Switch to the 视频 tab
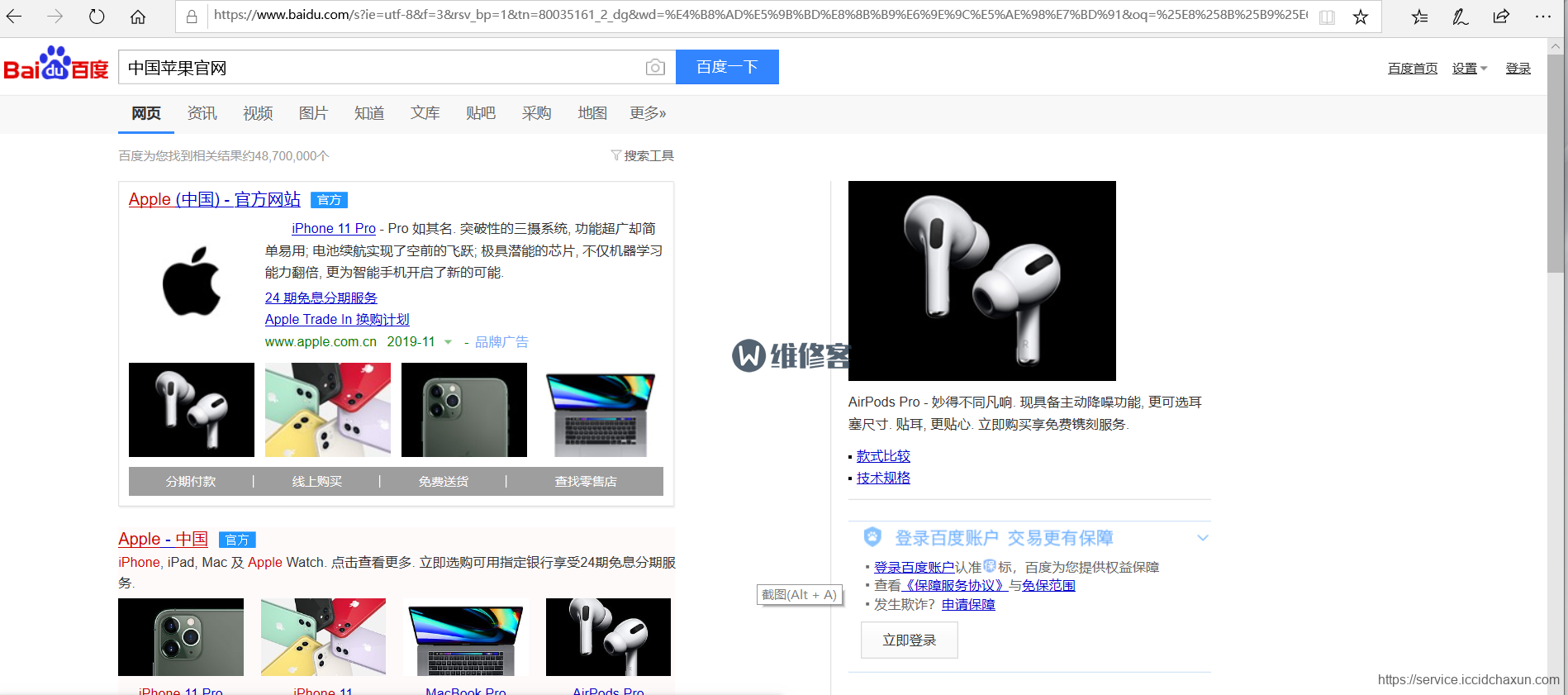The image size is (1568, 695). pos(258,113)
